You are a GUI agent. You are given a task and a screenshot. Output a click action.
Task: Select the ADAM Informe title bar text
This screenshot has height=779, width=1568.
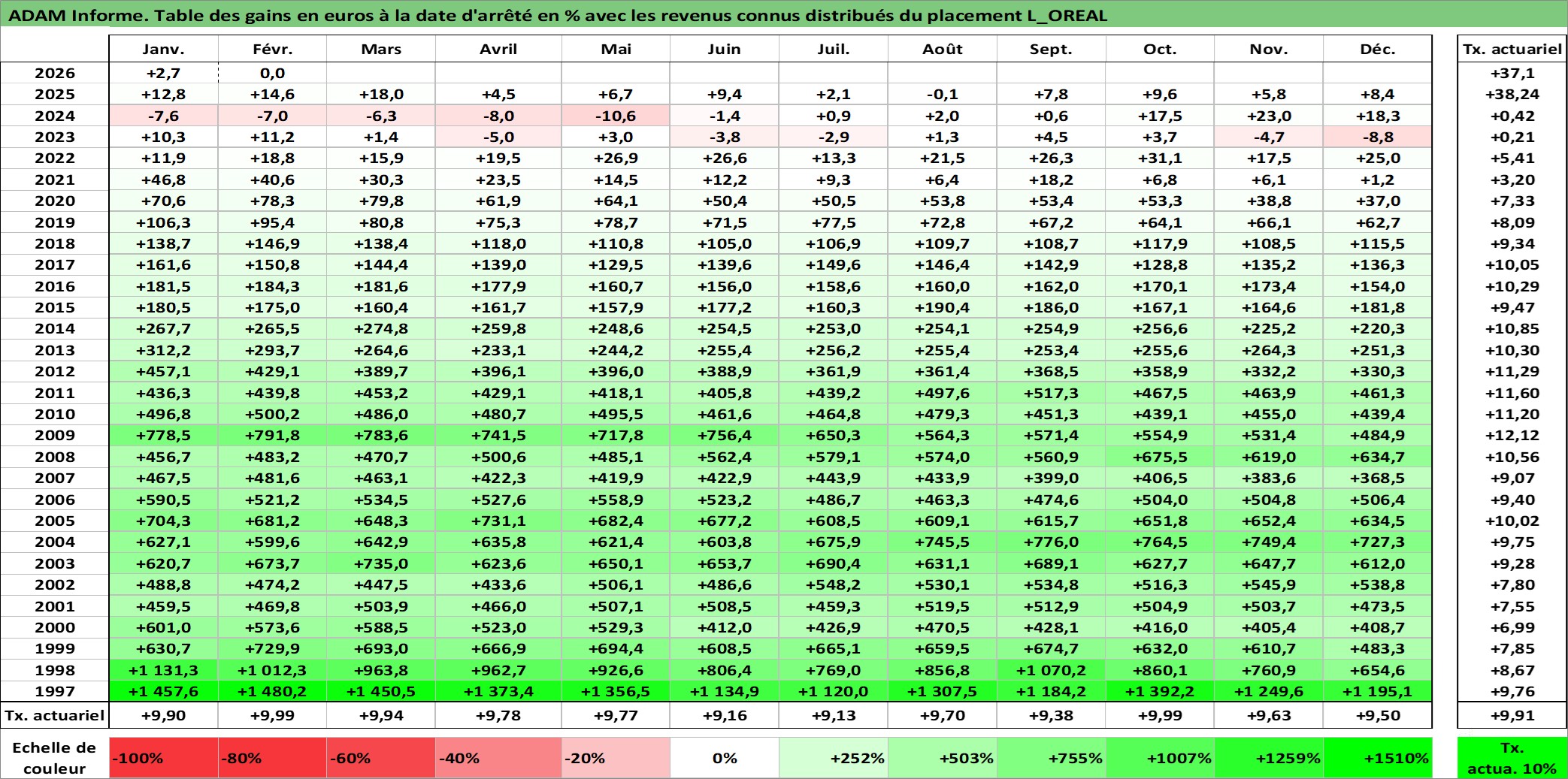(x=558, y=15)
